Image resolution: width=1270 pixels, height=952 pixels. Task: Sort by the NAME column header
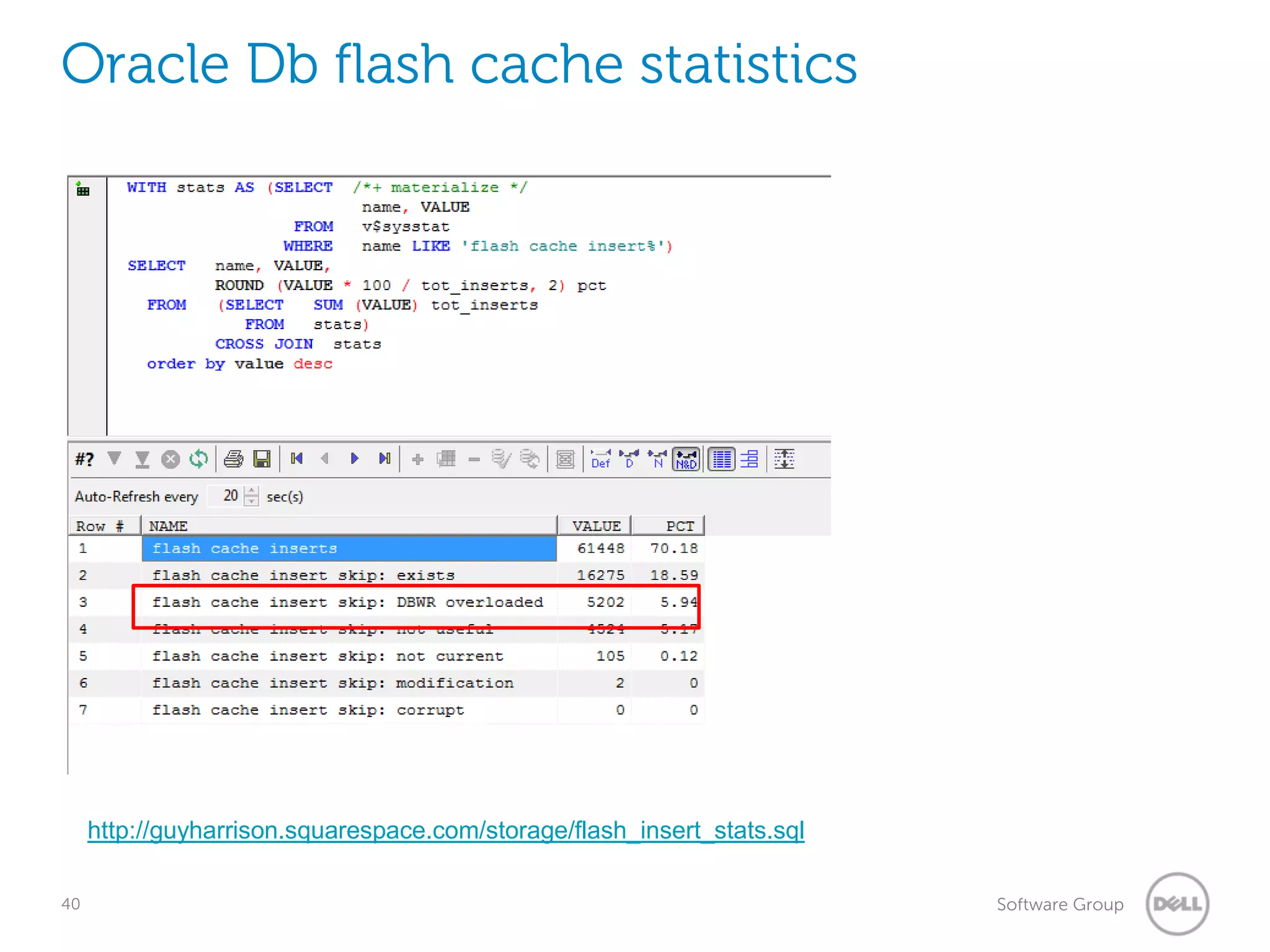tap(349, 526)
